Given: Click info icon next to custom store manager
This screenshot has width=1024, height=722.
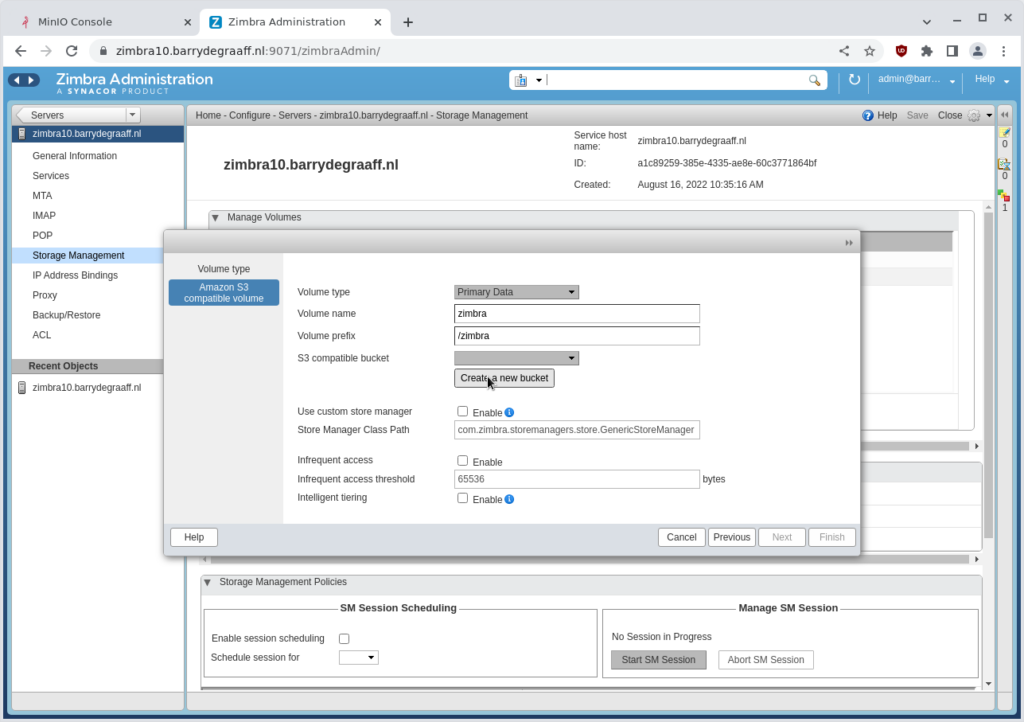Looking at the screenshot, I should pos(509,413).
